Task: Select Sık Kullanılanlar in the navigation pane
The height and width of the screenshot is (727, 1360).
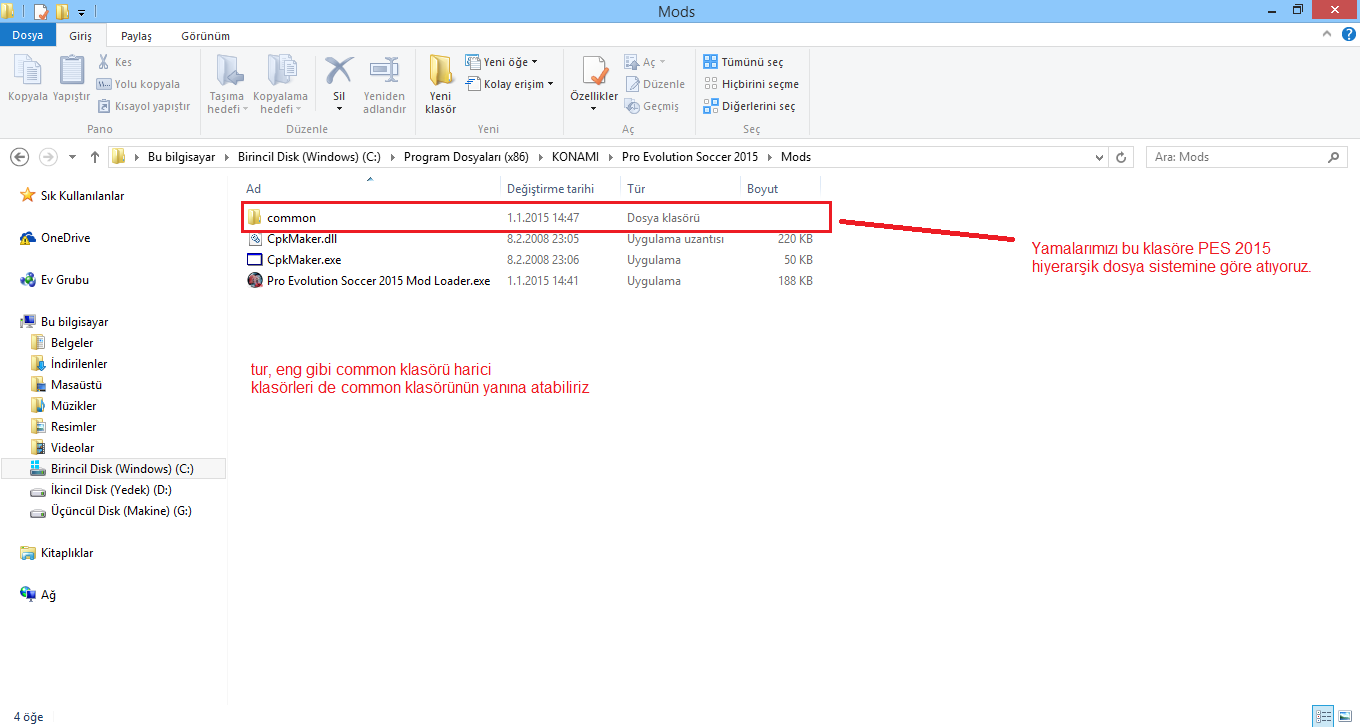Action: 72,196
